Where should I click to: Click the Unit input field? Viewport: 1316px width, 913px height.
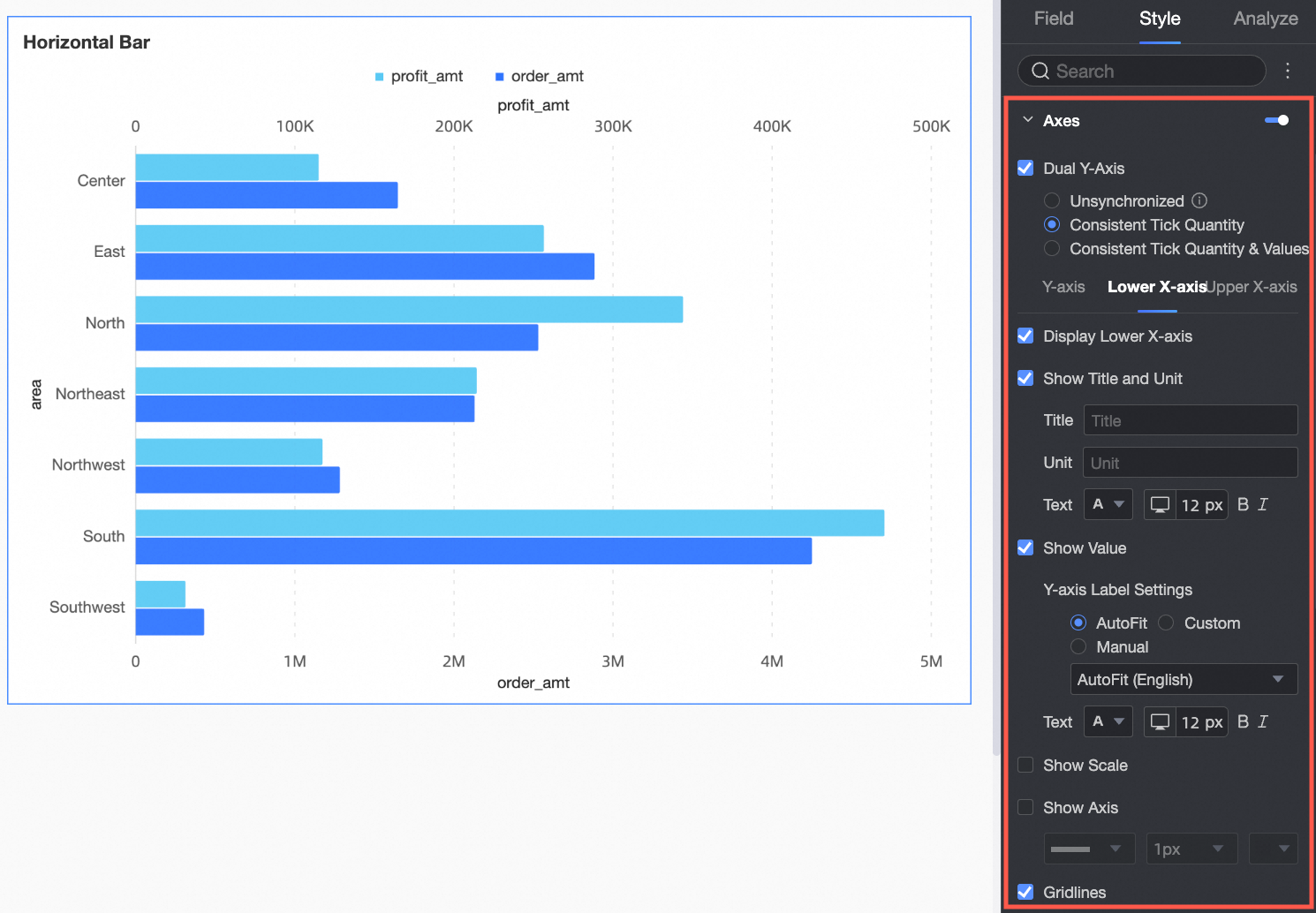click(x=1191, y=463)
